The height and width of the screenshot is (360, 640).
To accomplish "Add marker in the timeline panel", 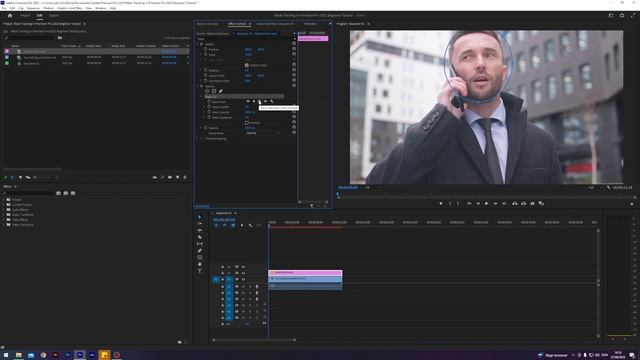I will tap(242, 225).
